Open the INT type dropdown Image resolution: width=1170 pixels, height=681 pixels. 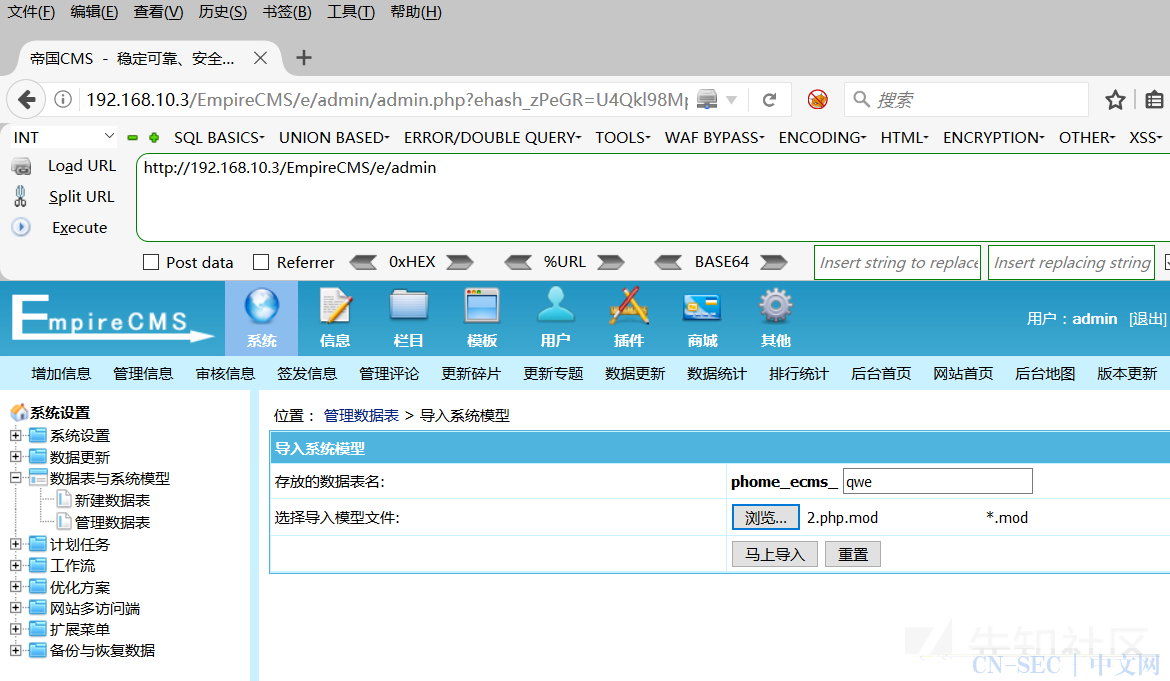[64, 137]
